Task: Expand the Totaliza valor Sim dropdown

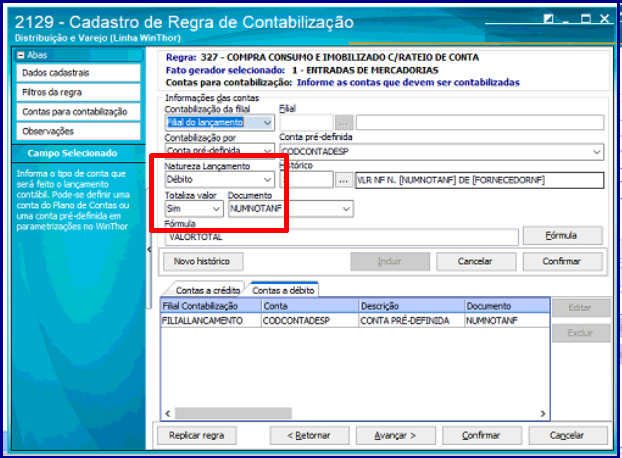Action: click(217, 209)
